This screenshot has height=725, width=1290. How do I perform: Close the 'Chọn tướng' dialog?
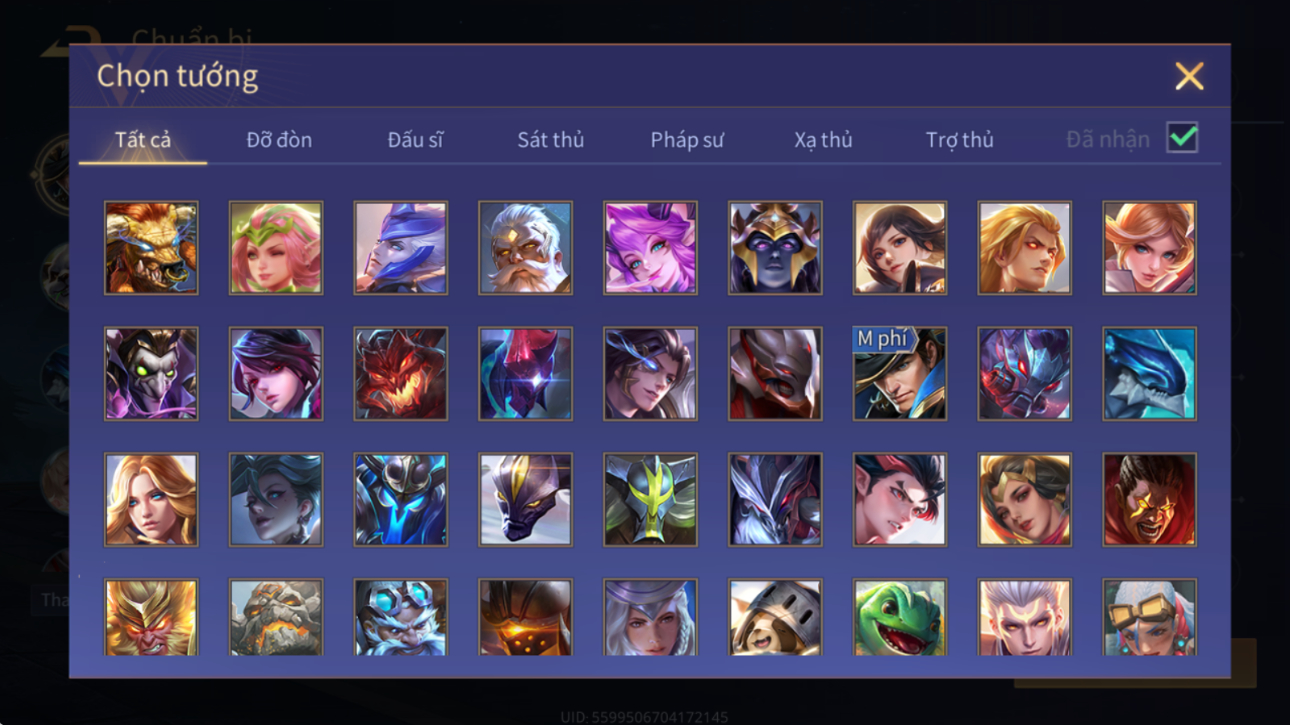pos(1189,76)
